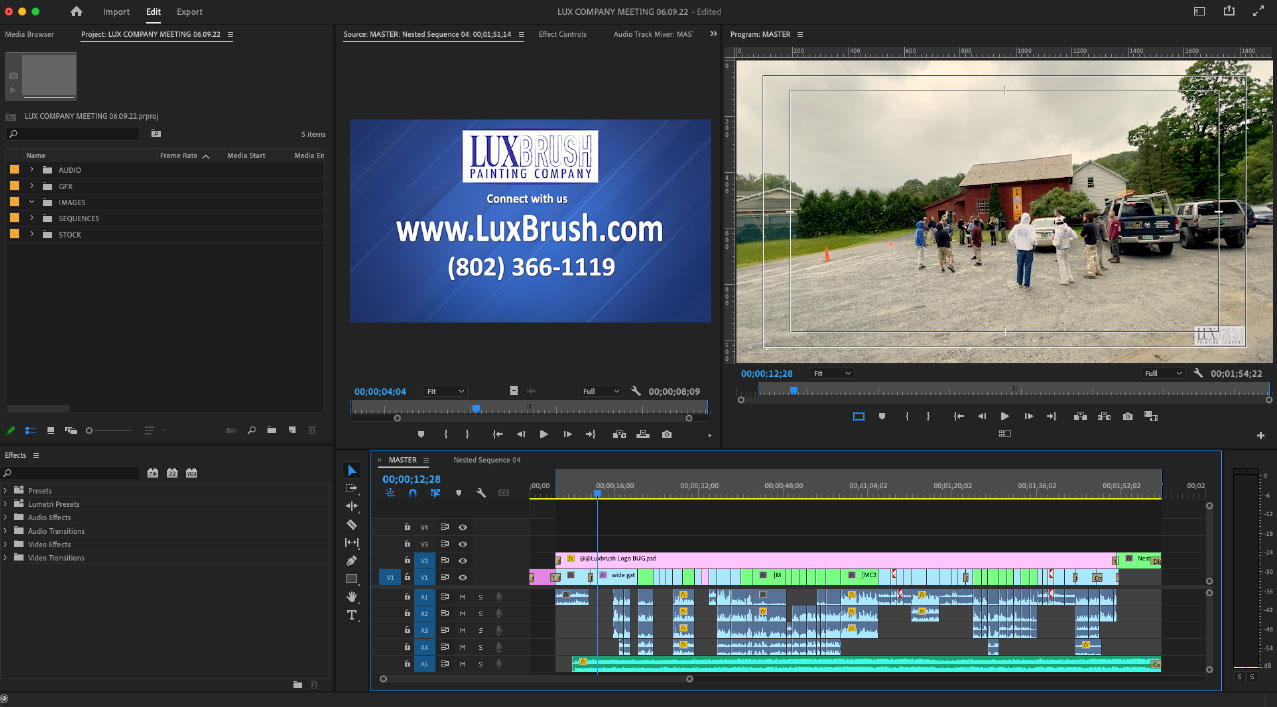Expand the Video Transitions folder in Effects
Screen dimensions: 1277x708
click(x=6, y=558)
